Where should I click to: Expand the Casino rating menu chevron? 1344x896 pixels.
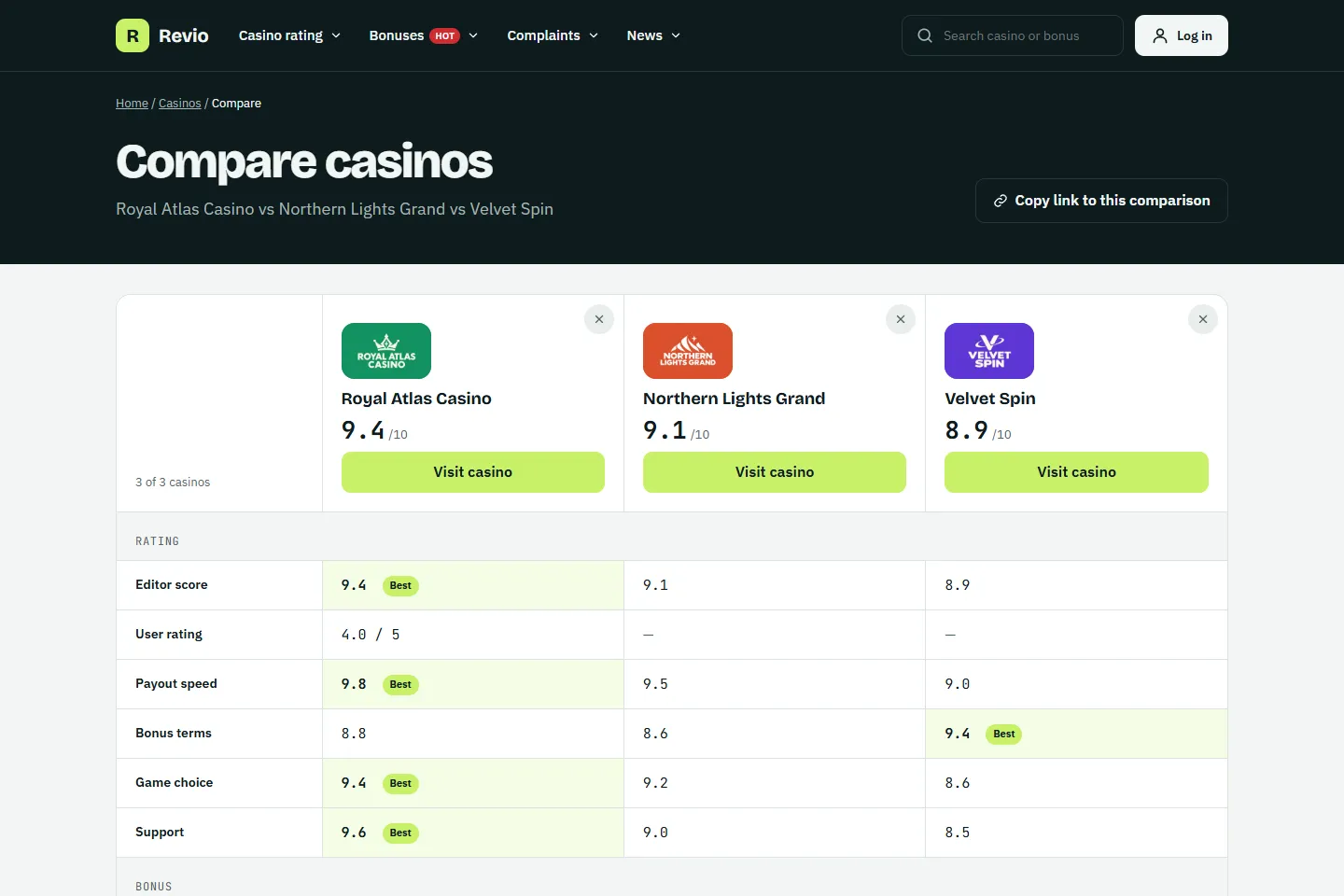pos(336,35)
